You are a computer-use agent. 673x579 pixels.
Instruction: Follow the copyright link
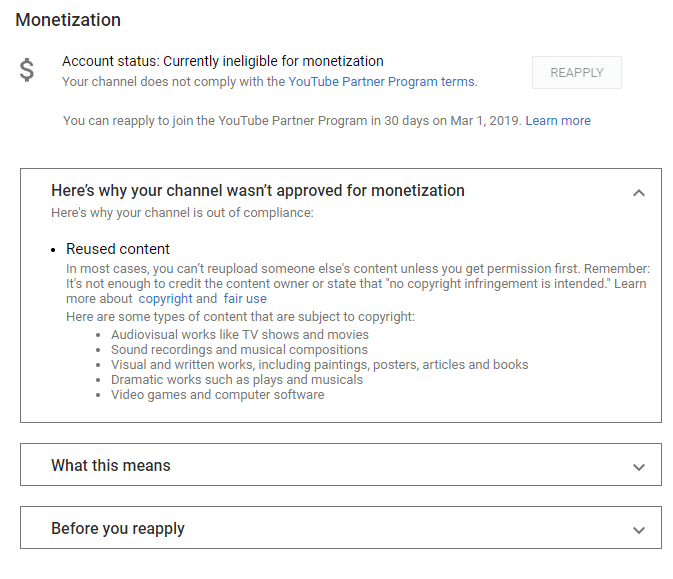pos(165,299)
